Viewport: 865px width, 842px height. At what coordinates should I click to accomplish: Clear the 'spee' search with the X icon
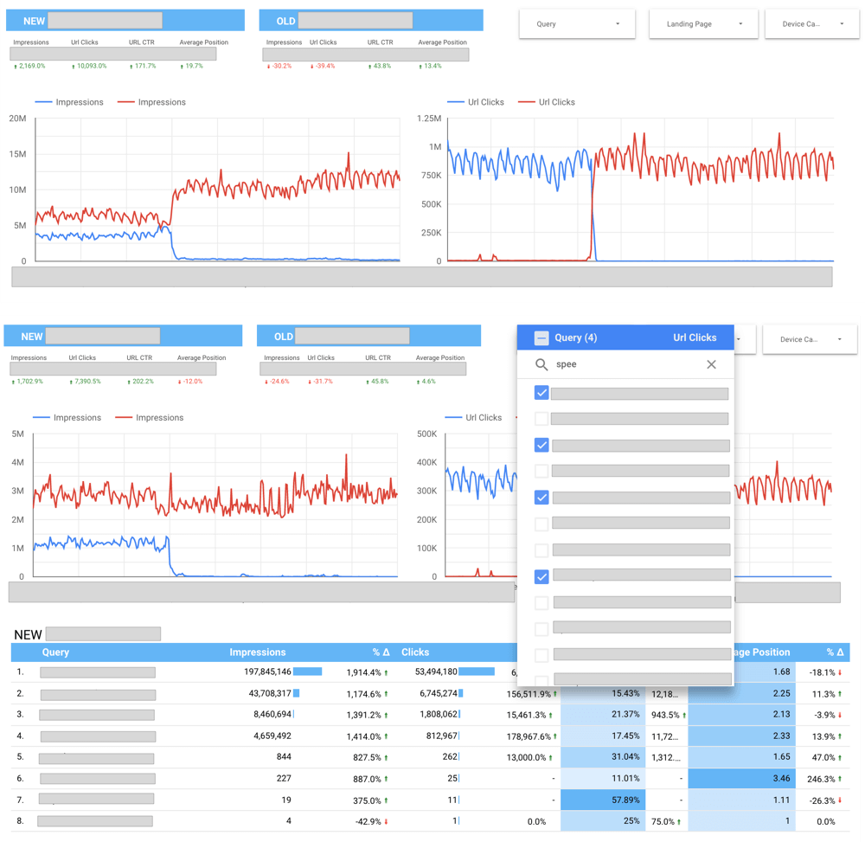pyautogui.click(x=711, y=365)
